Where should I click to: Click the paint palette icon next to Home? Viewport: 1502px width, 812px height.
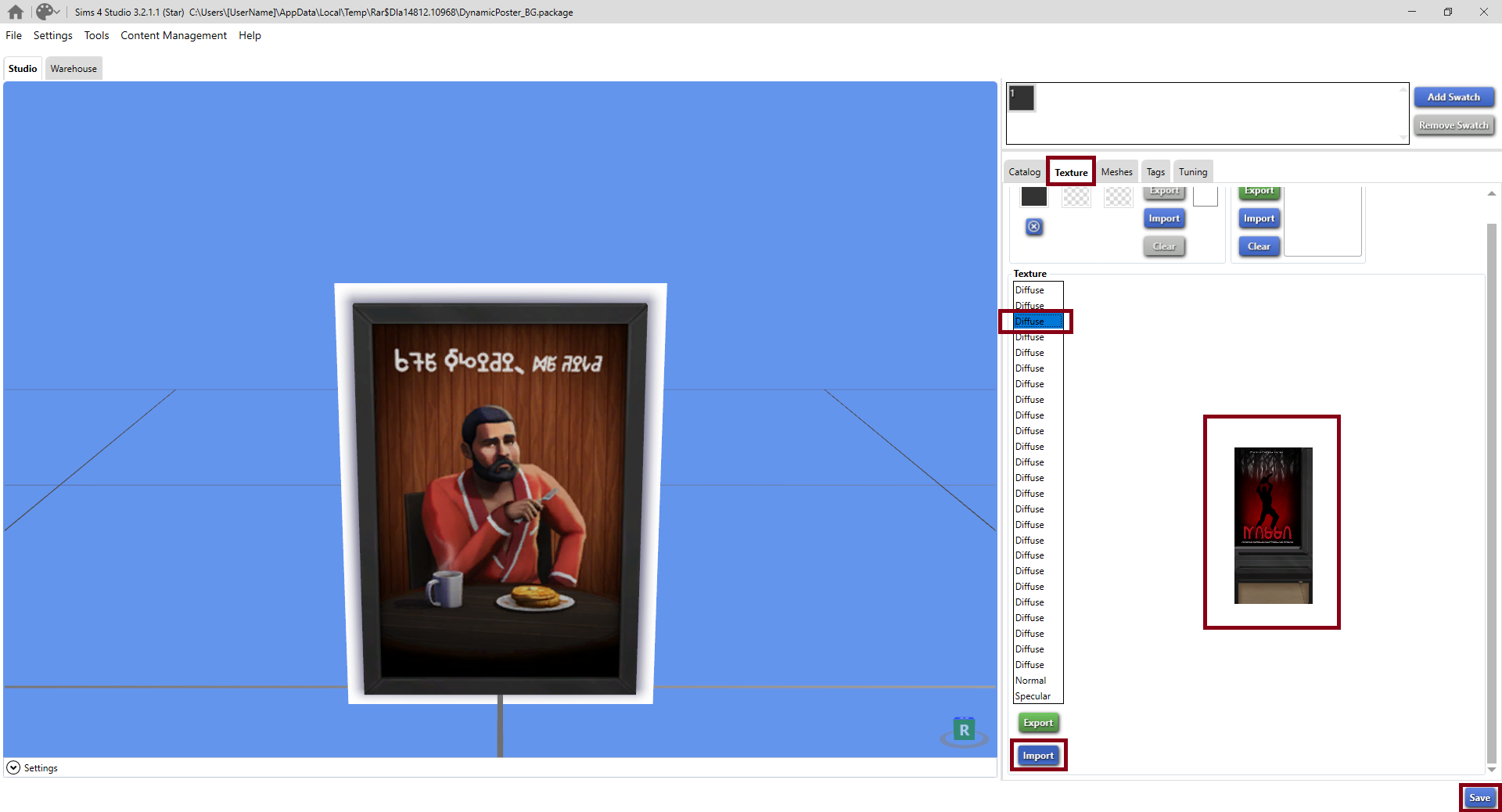point(43,12)
